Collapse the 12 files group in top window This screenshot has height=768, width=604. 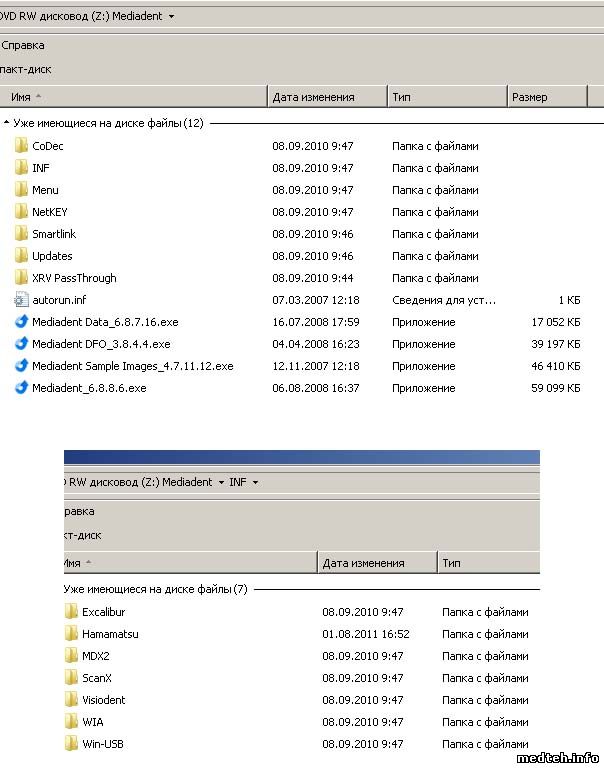click(7, 123)
